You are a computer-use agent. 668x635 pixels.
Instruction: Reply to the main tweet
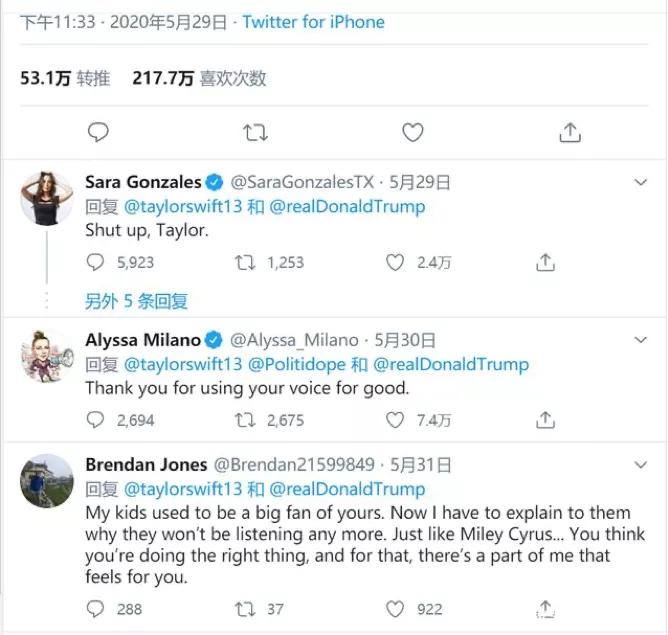[x=97, y=132]
